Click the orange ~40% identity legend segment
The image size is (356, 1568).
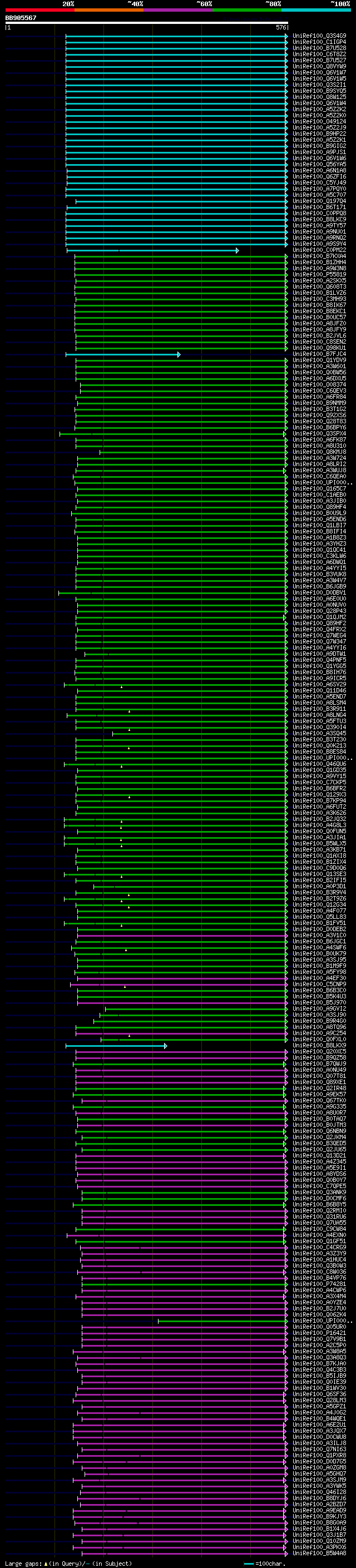click(x=109, y=10)
